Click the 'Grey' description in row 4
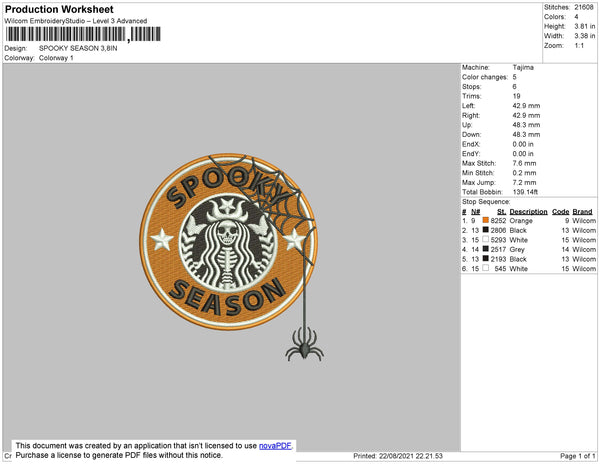Viewport: 600px width, 464px height. (517, 249)
